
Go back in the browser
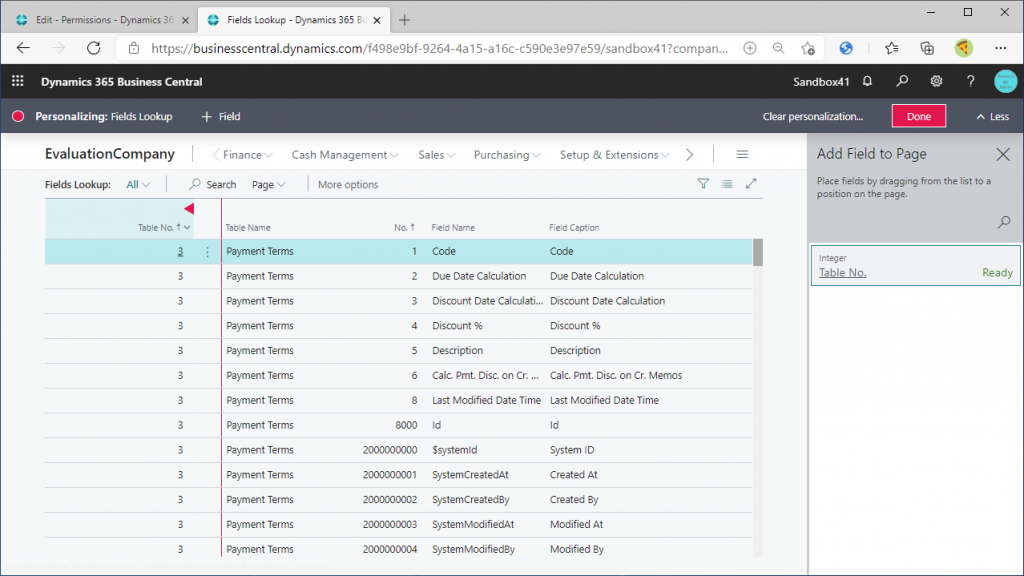coord(24,48)
